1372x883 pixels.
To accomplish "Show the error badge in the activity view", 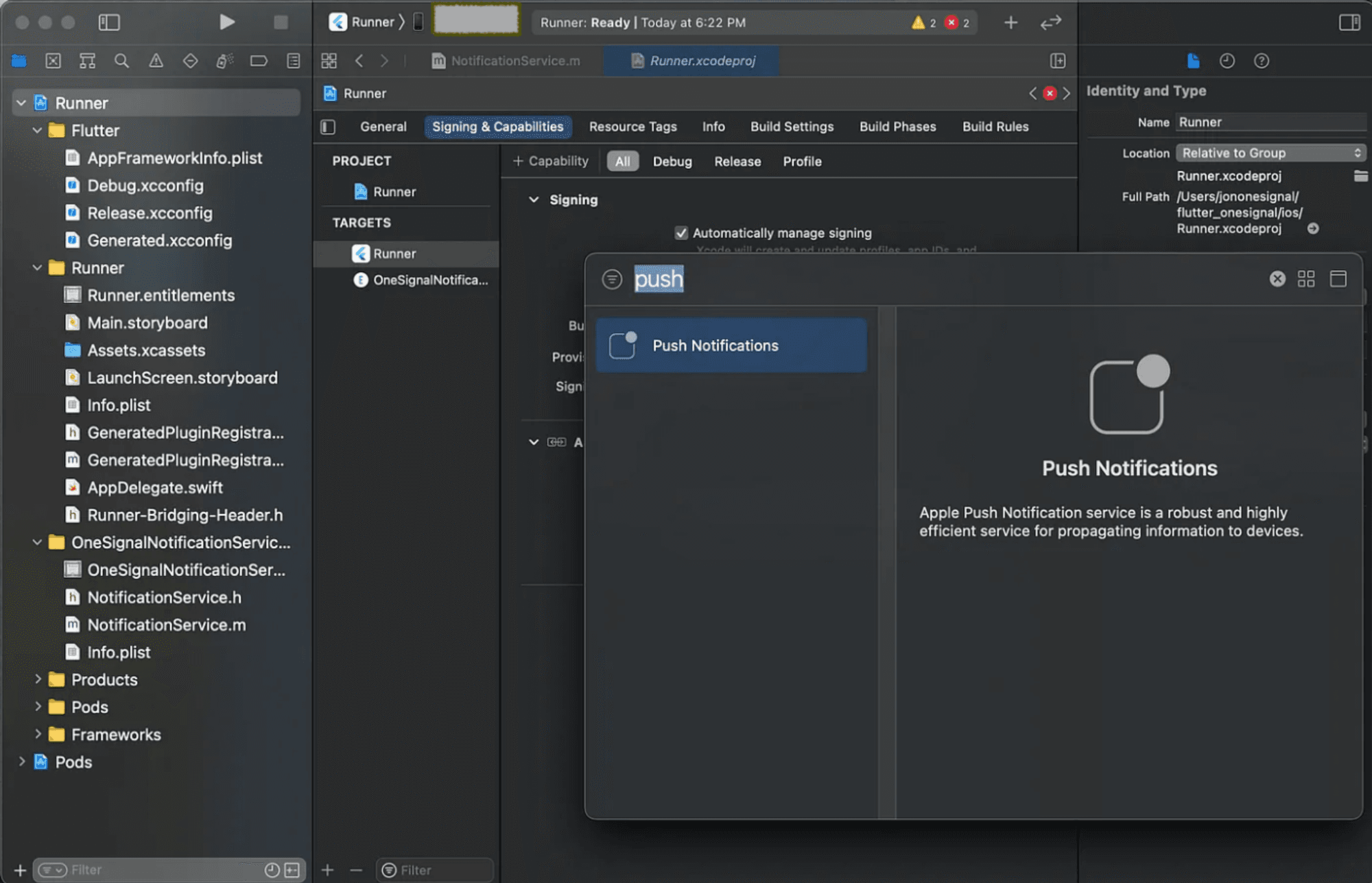I will [952, 22].
